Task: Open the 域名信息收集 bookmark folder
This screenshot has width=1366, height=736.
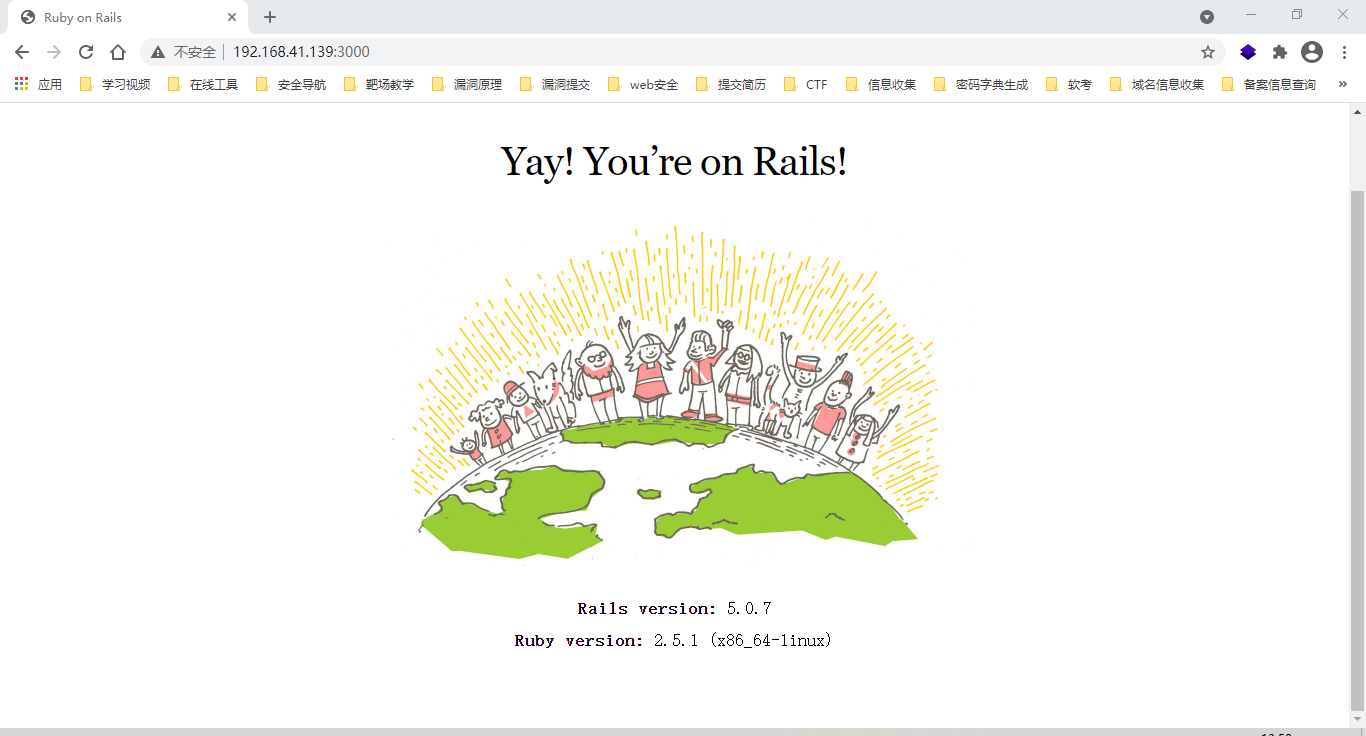Action: click(x=1157, y=84)
